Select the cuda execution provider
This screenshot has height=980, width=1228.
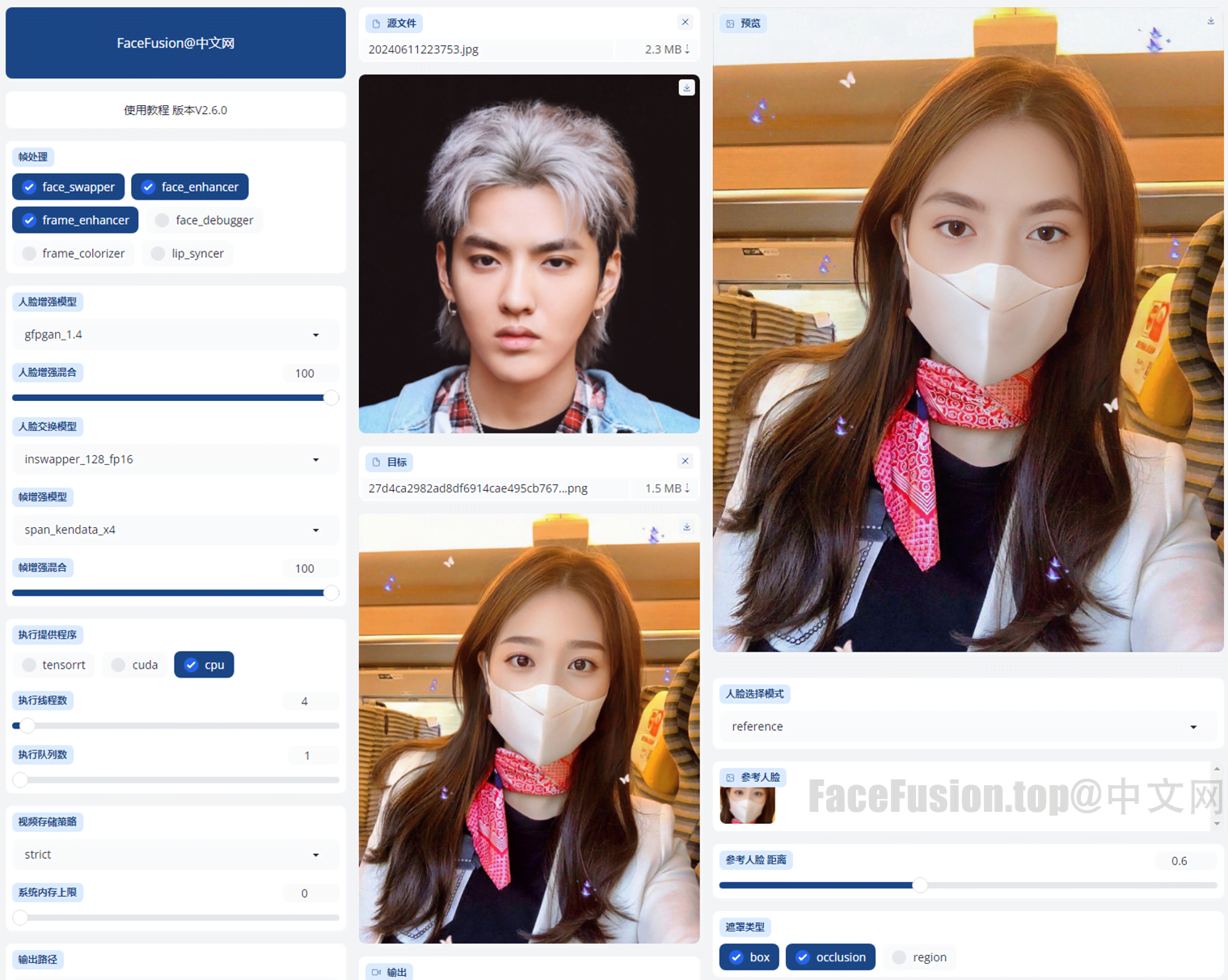(133, 664)
